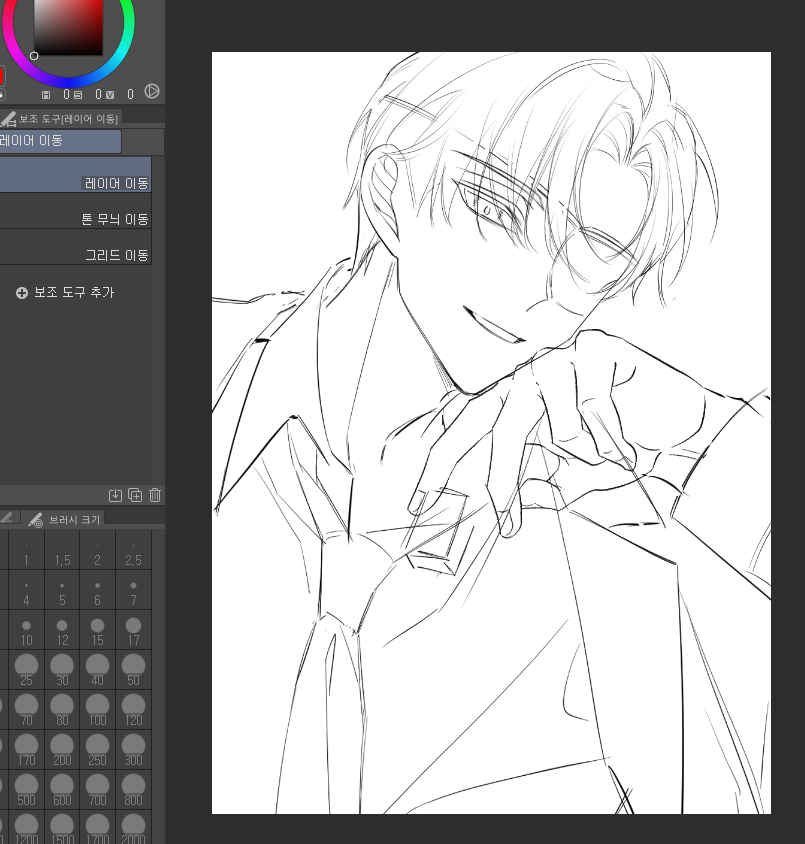Click the plus icon beside 보조 도구 추가
The image size is (805, 844).
tap(22, 293)
